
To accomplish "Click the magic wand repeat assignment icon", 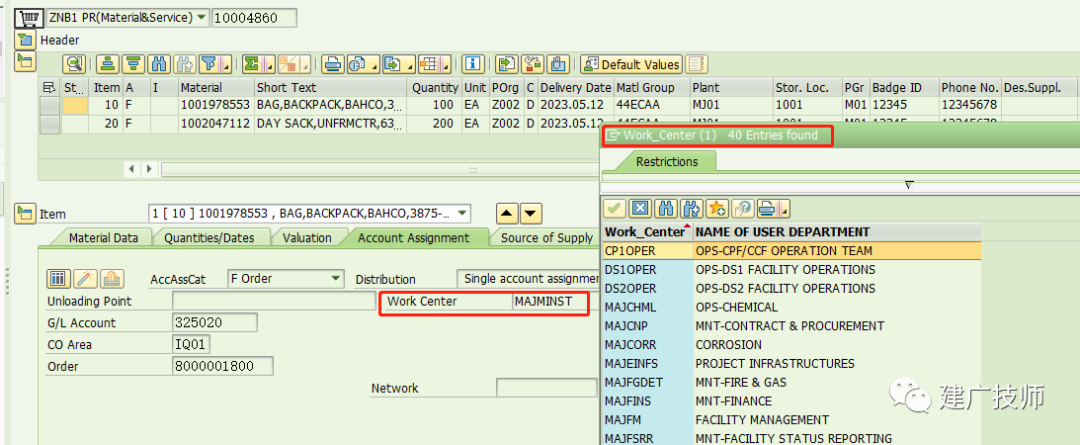I will [85, 279].
